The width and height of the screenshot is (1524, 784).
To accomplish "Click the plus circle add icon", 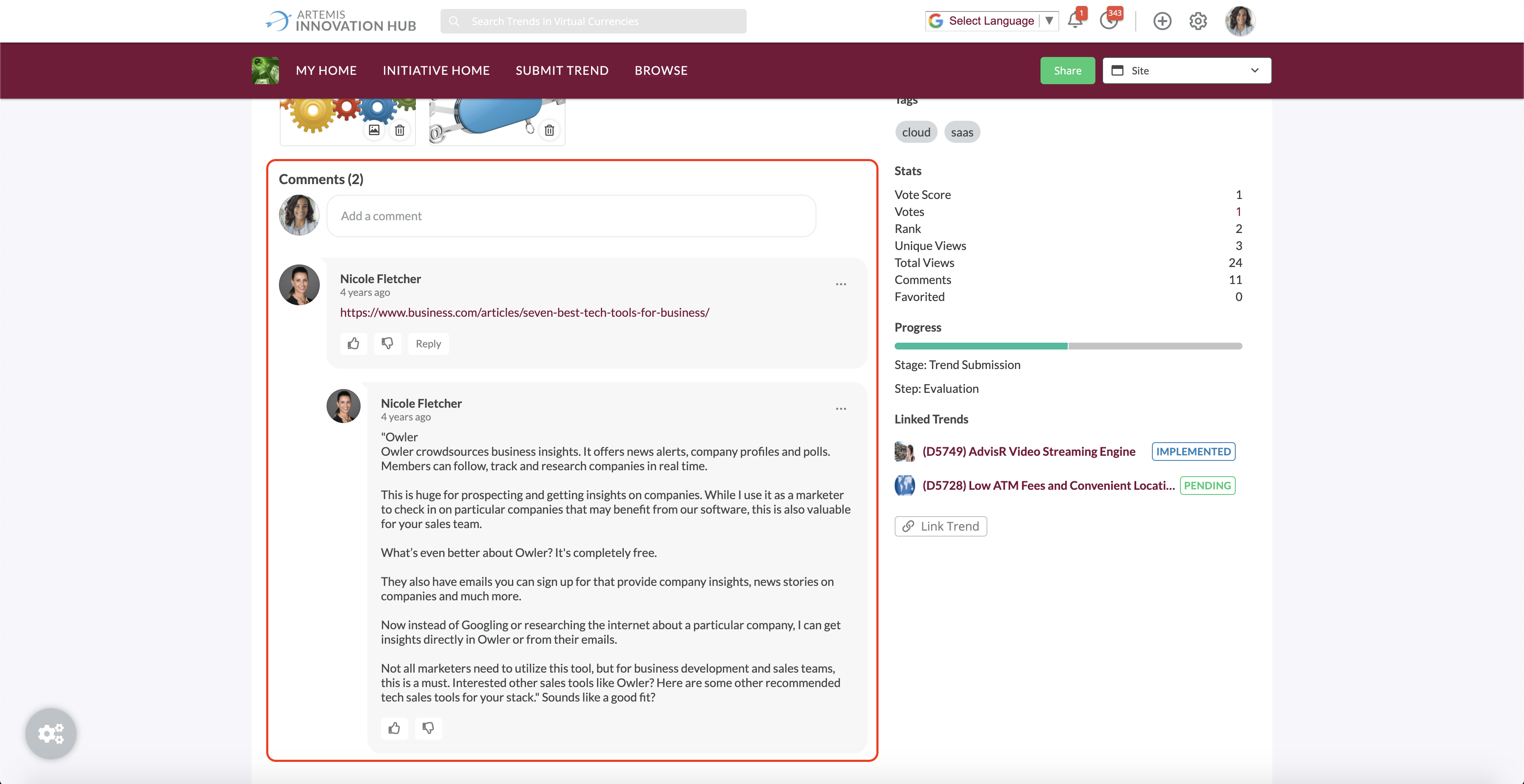I will tap(1162, 21).
